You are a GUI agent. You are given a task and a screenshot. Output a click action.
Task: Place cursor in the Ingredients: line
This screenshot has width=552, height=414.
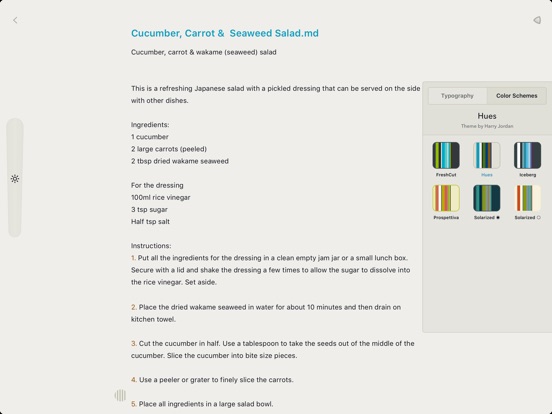tap(150, 125)
